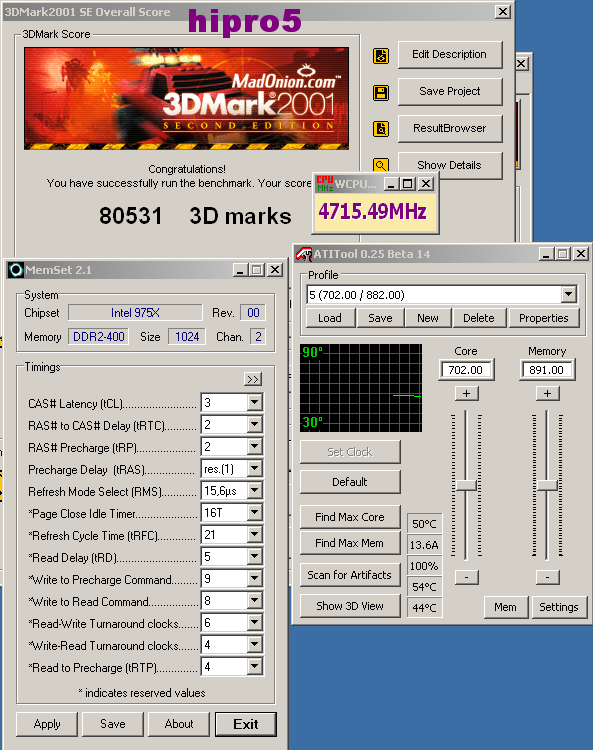
Task: Click the WCPU CPU MHz title icon
Action: click(325, 184)
